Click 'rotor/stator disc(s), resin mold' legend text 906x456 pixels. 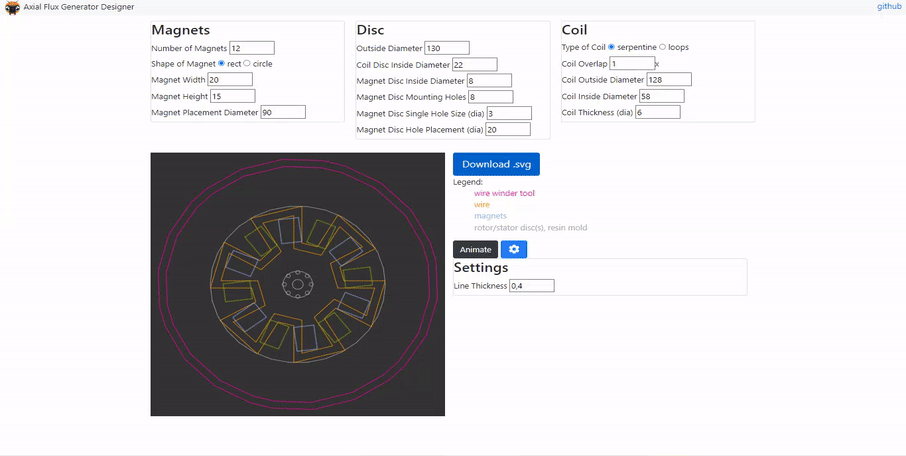pos(530,228)
